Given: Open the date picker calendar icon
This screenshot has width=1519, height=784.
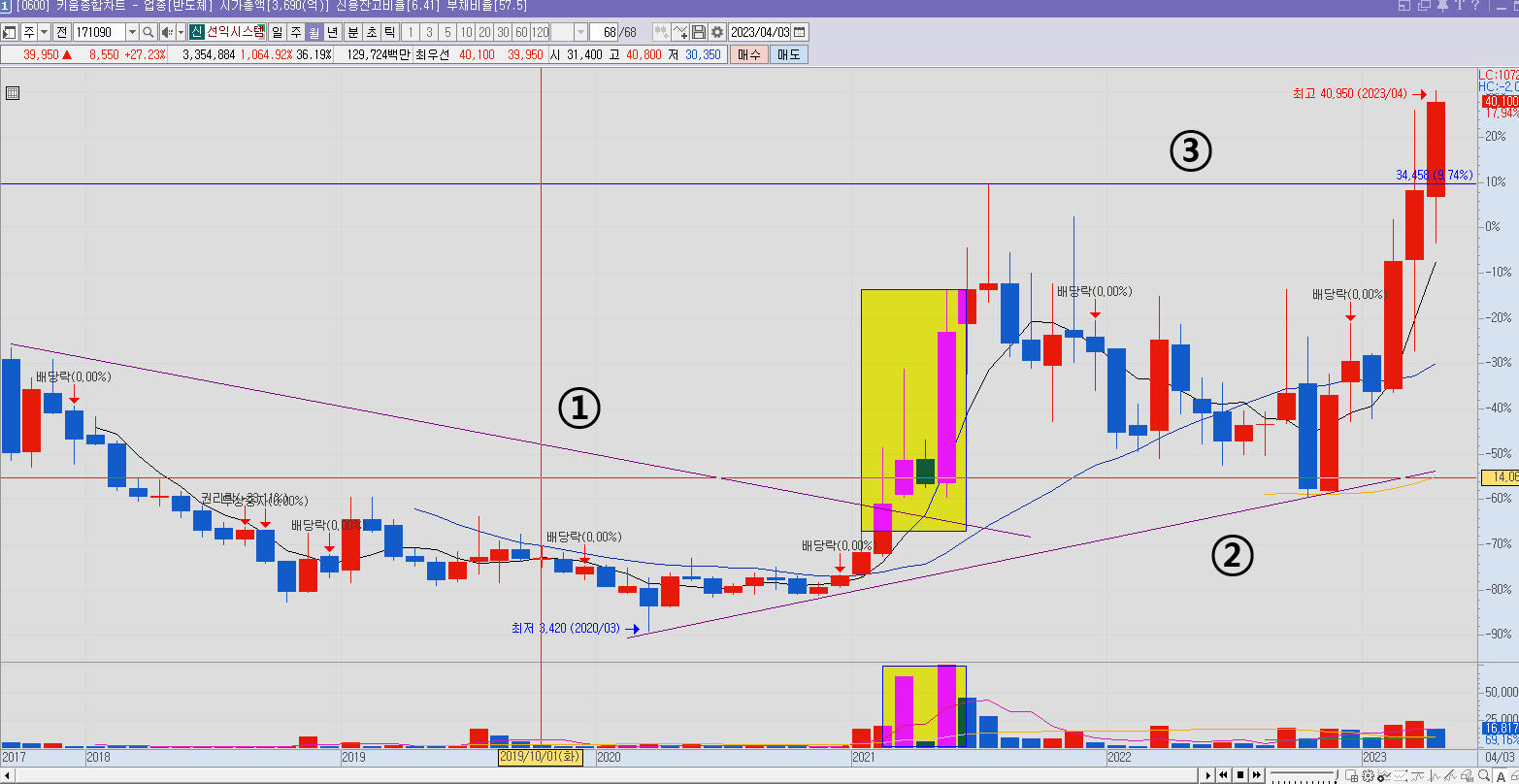Looking at the screenshot, I should point(800,32).
